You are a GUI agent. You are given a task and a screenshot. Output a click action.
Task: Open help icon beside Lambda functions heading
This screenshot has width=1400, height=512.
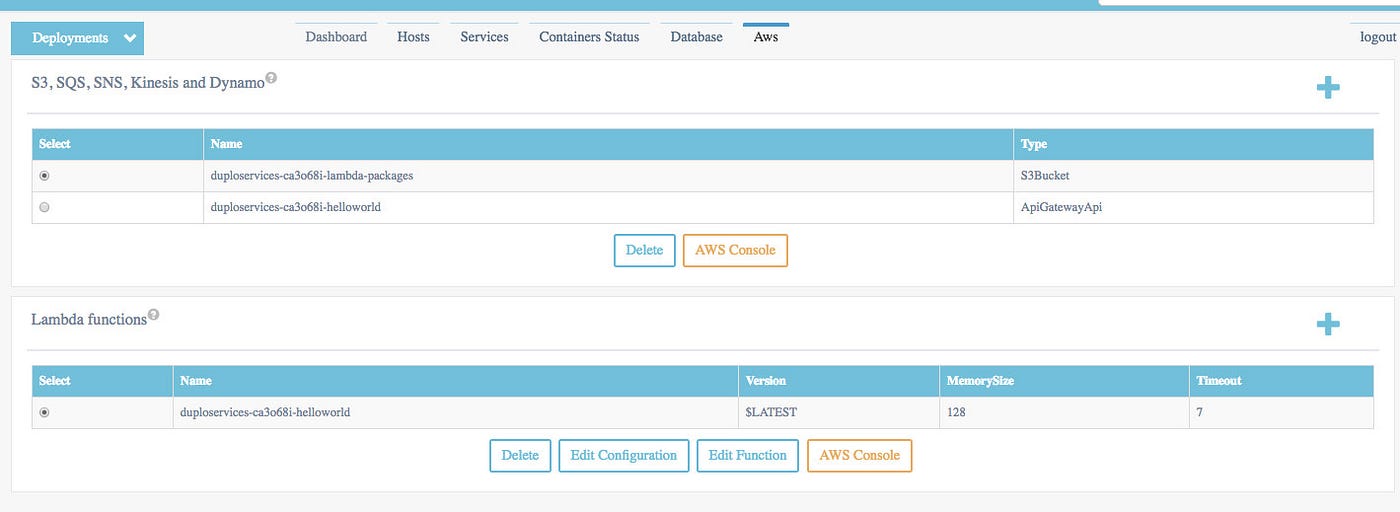click(x=154, y=315)
